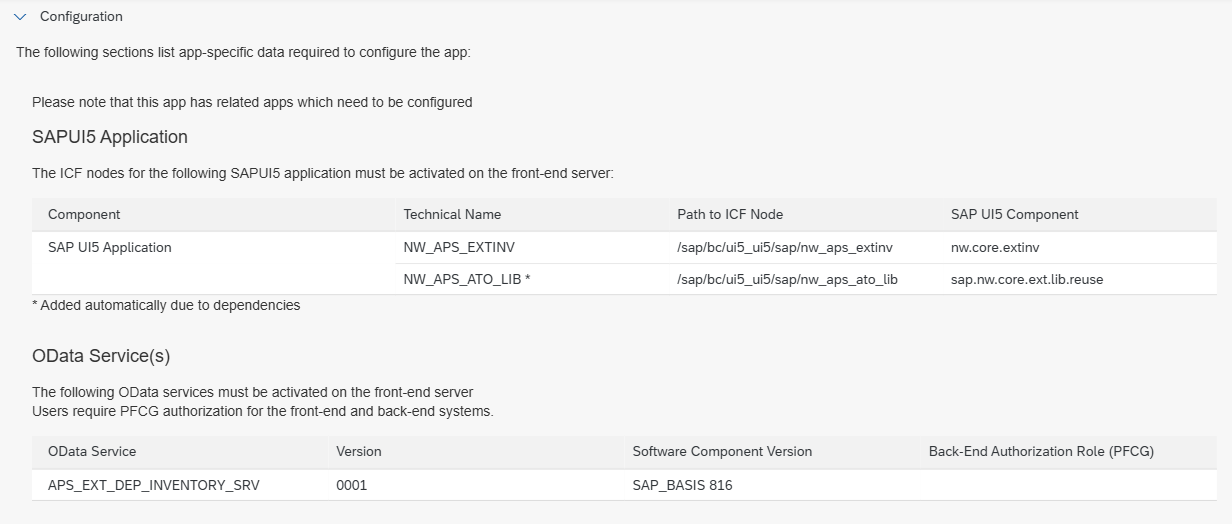This screenshot has height=524, width=1232.
Task: Select the app-specific data intro sentence
Action: click(x=243, y=53)
